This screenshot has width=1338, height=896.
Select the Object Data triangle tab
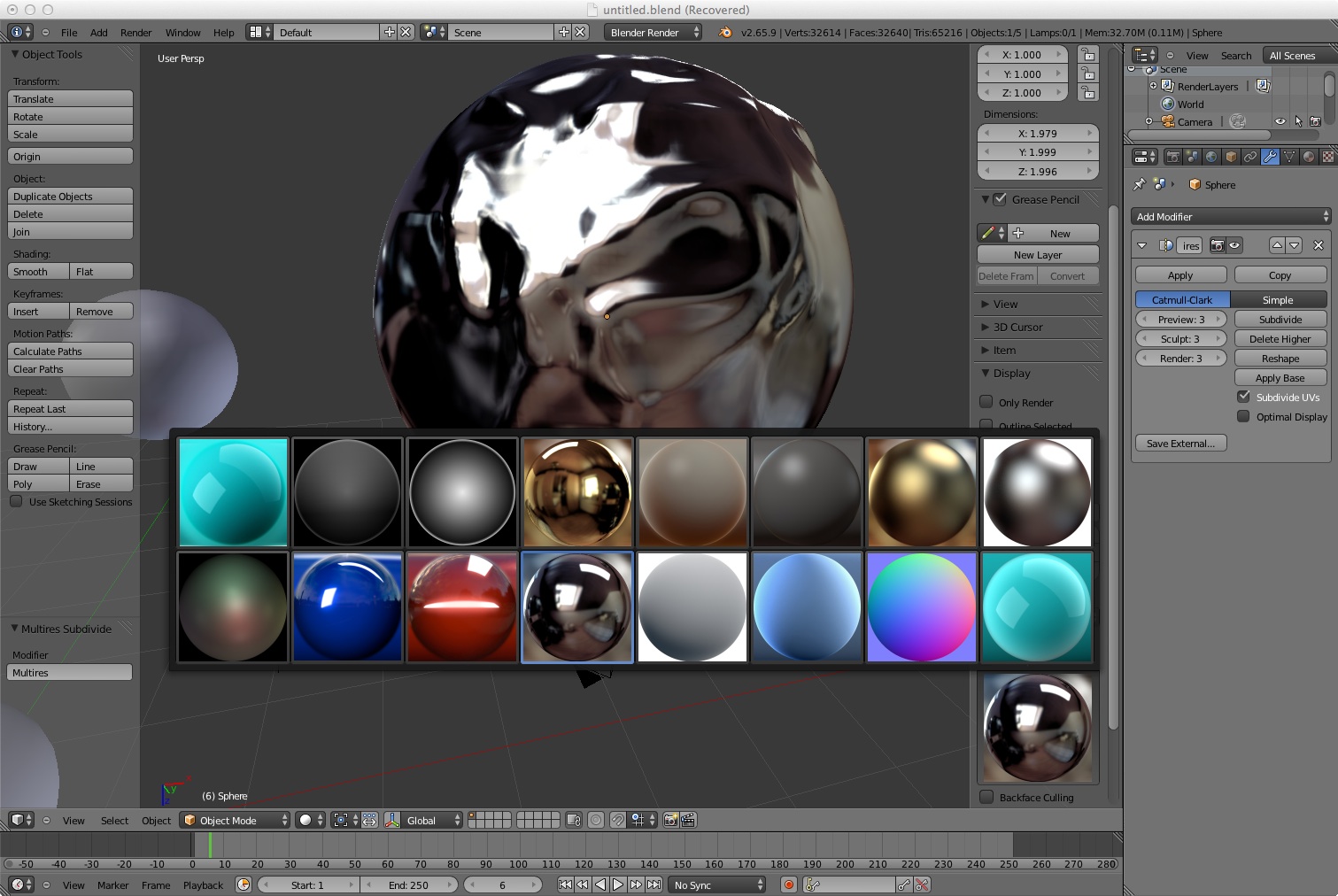[1289, 157]
